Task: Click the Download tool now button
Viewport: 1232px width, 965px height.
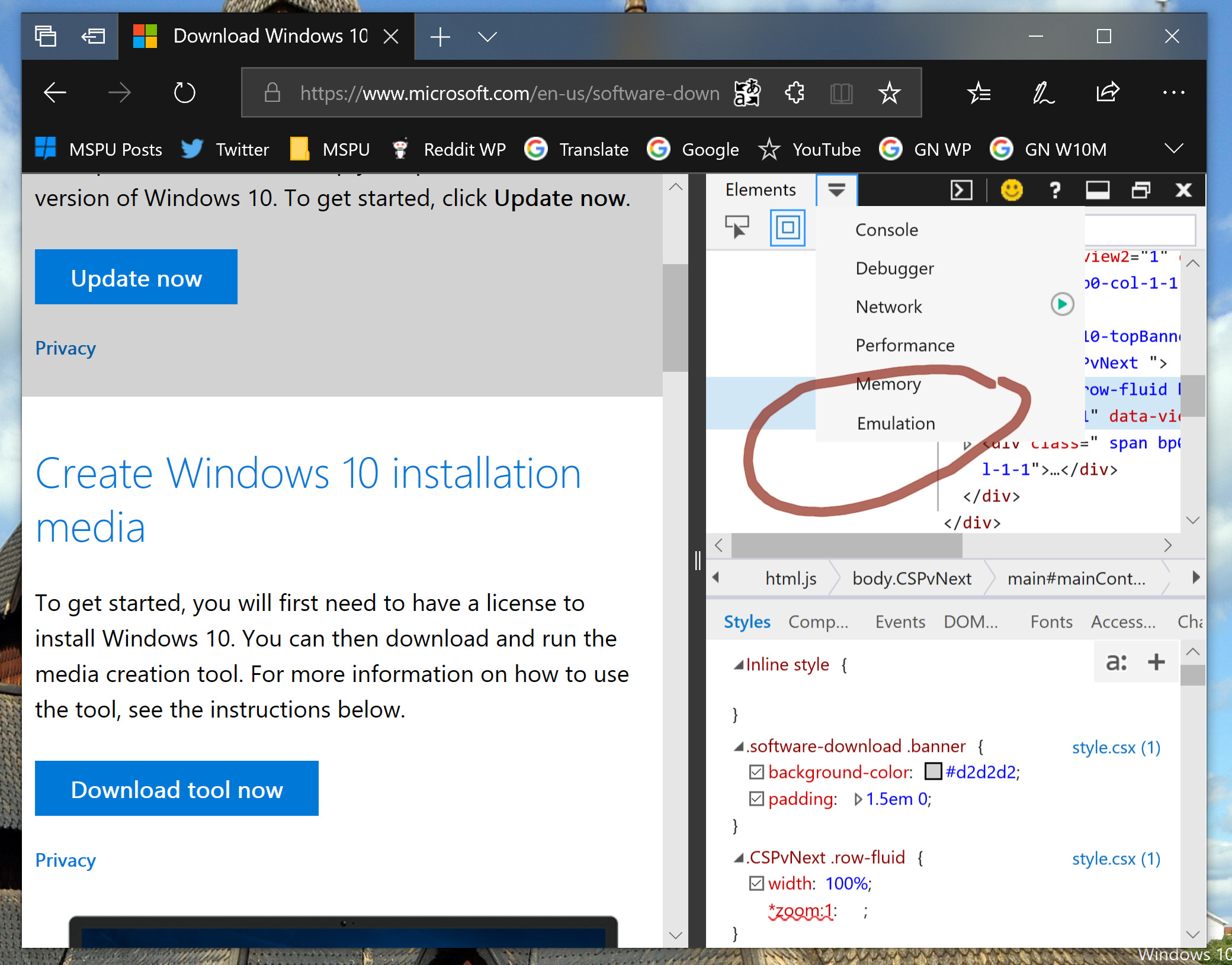Action: click(x=177, y=788)
